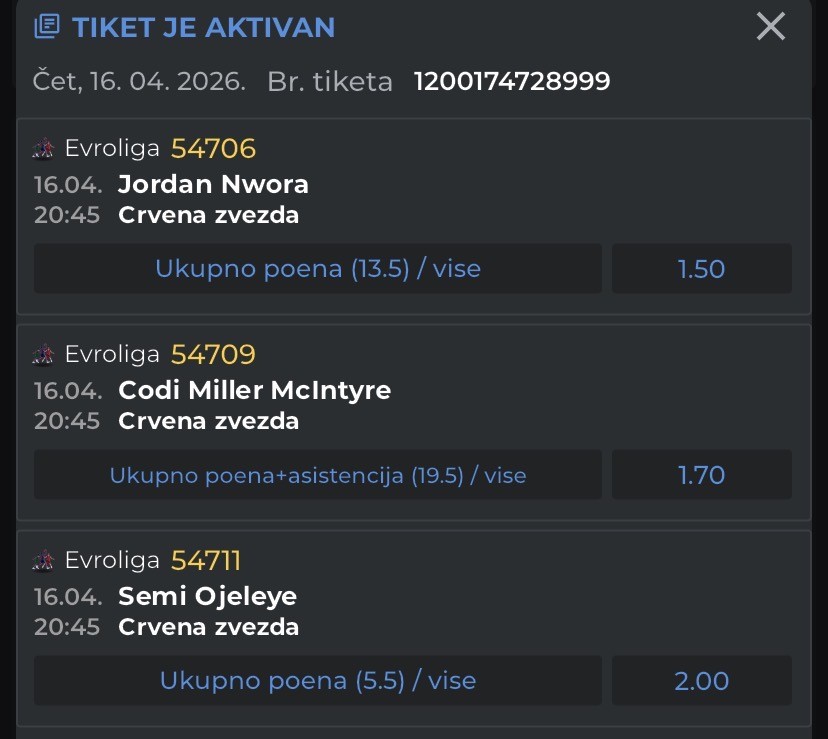Image resolution: width=828 pixels, height=739 pixels.
Task: Click ticket number 1200174728999
Action: pos(512,82)
